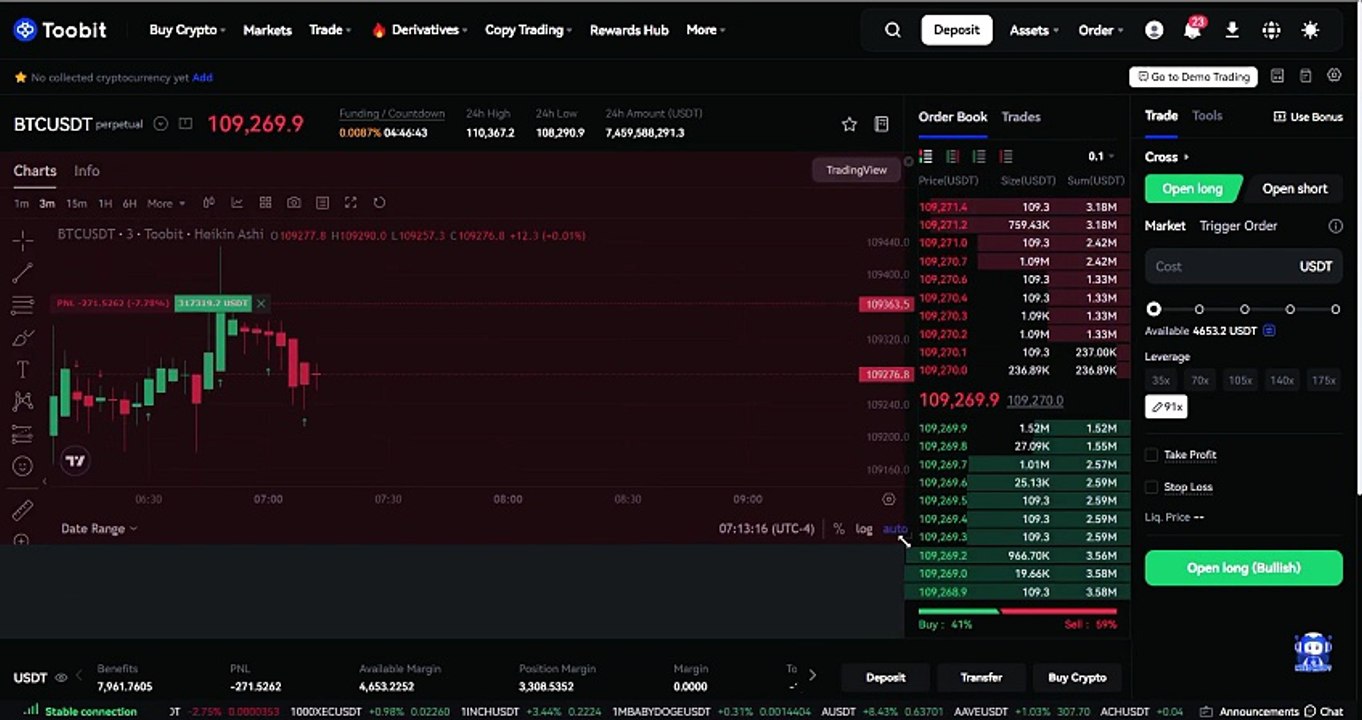1362x720 pixels.
Task: Expand the More menu in the top navigation
Action: click(706, 30)
